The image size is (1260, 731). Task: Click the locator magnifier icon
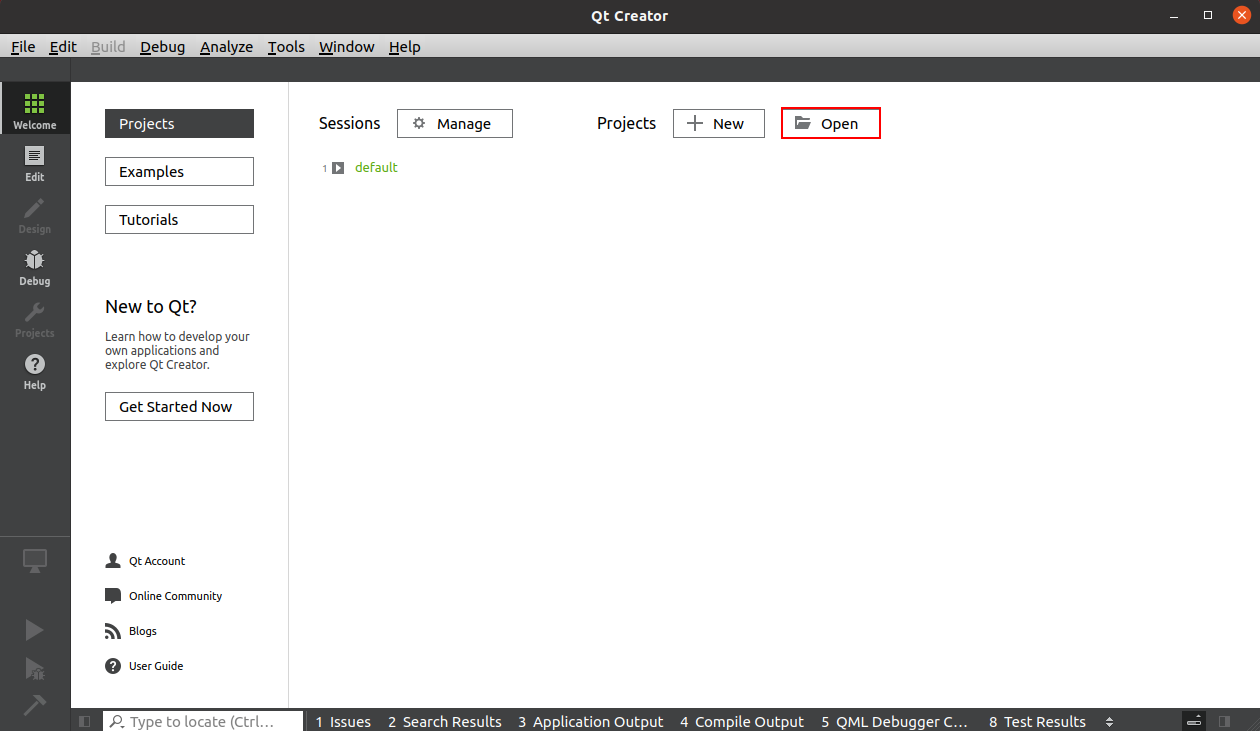click(117, 721)
